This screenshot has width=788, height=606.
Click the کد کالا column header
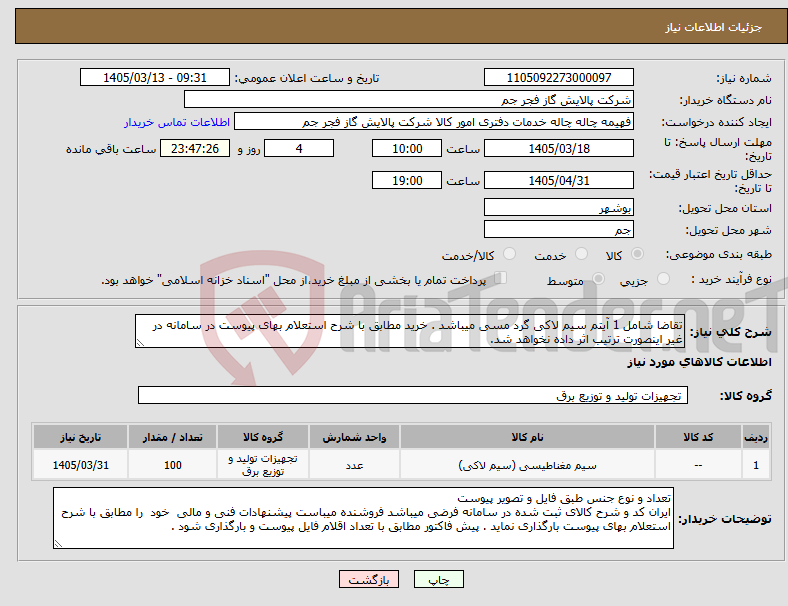[x=698, y=437]
